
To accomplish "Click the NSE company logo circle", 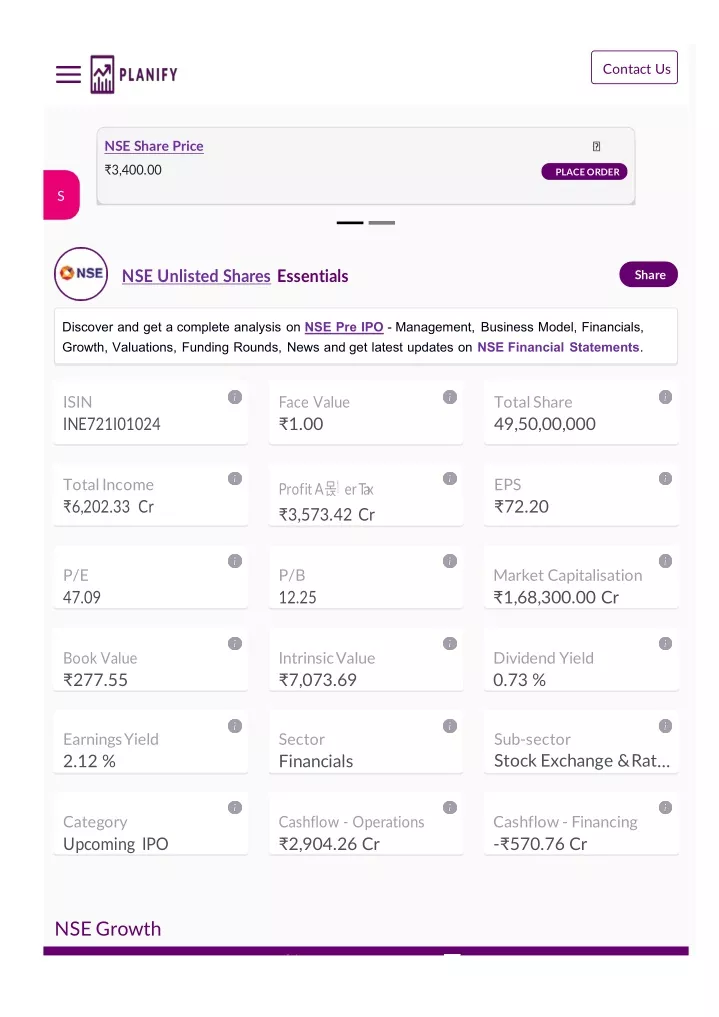I will (81, 274).
